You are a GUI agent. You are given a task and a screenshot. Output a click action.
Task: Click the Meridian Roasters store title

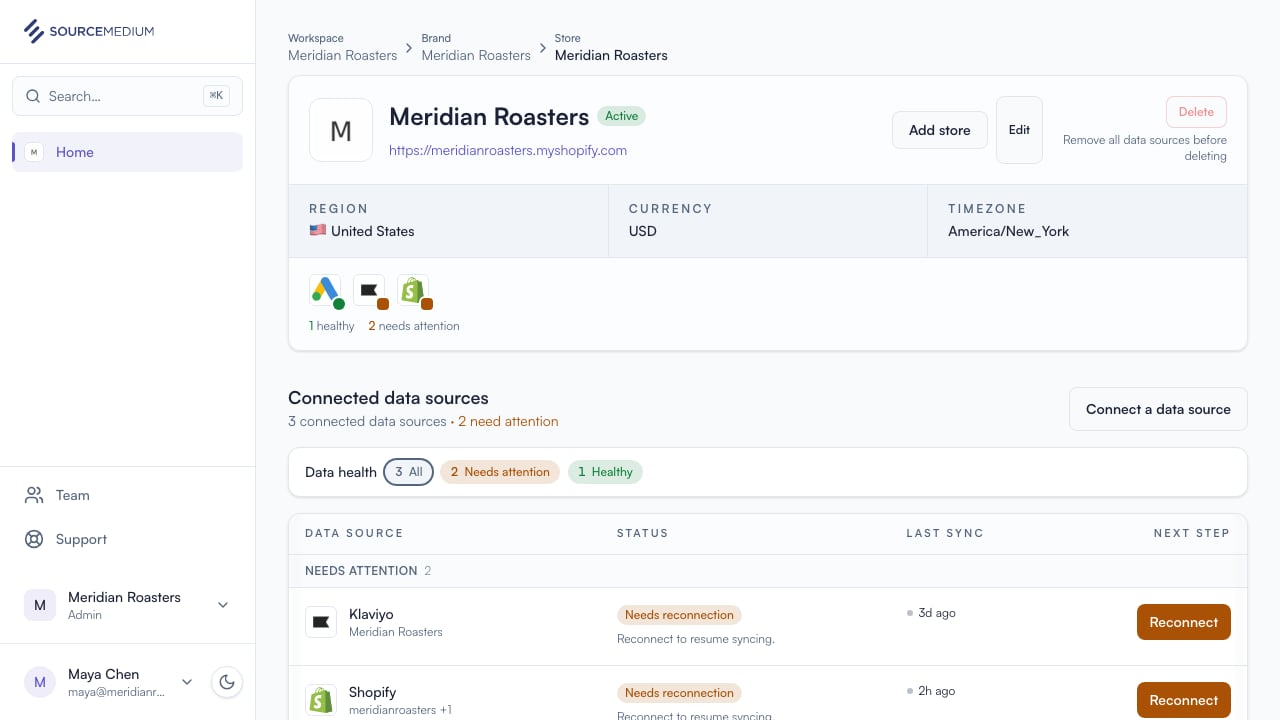(489, 117)
